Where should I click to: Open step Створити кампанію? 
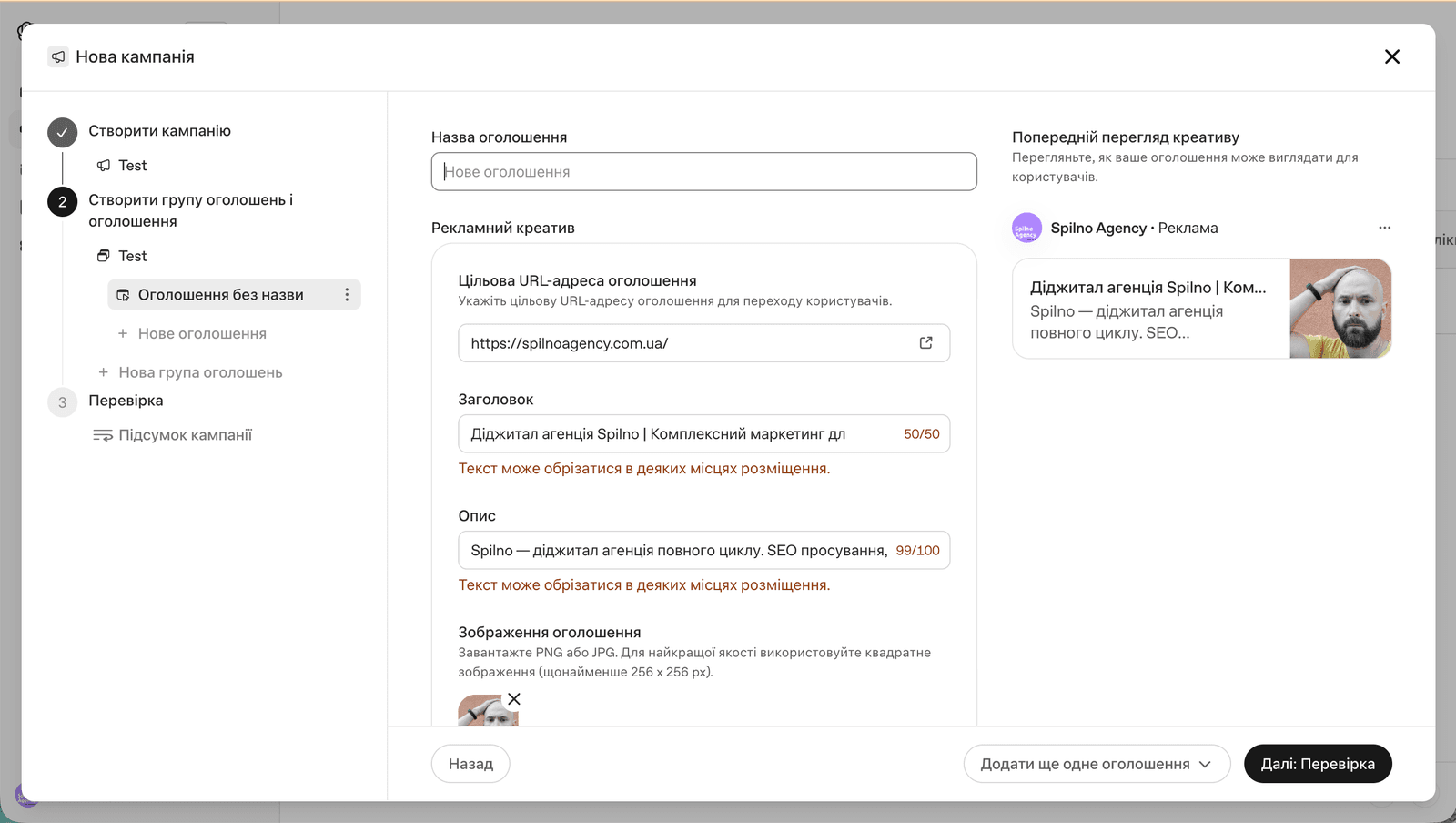pos(159,131)
